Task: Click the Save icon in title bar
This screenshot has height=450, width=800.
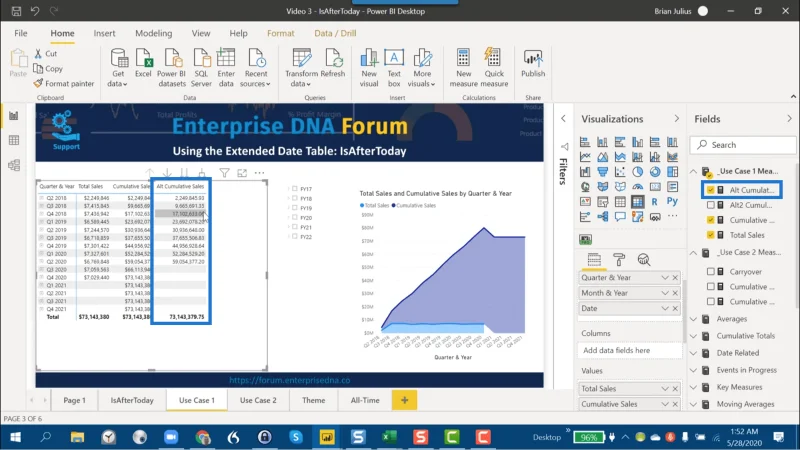Action: pyautogui.click(x=16, y=11)
